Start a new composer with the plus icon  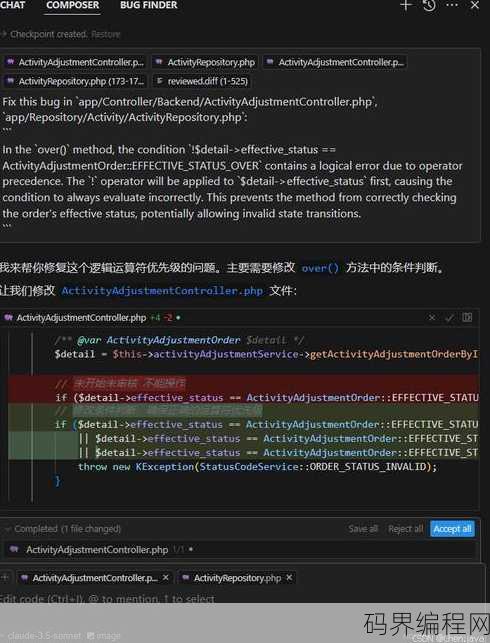pyautogui.click(x=406, y=5)
